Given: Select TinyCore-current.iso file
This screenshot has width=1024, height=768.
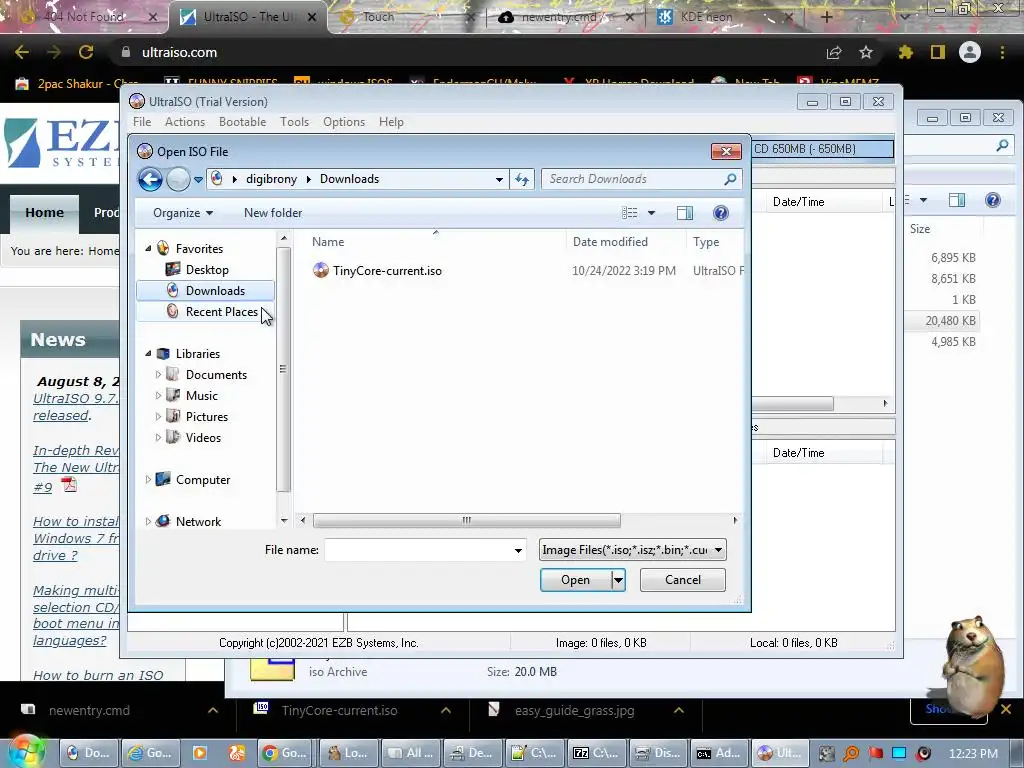Looking at the screenshot, I should coord(387,270).
